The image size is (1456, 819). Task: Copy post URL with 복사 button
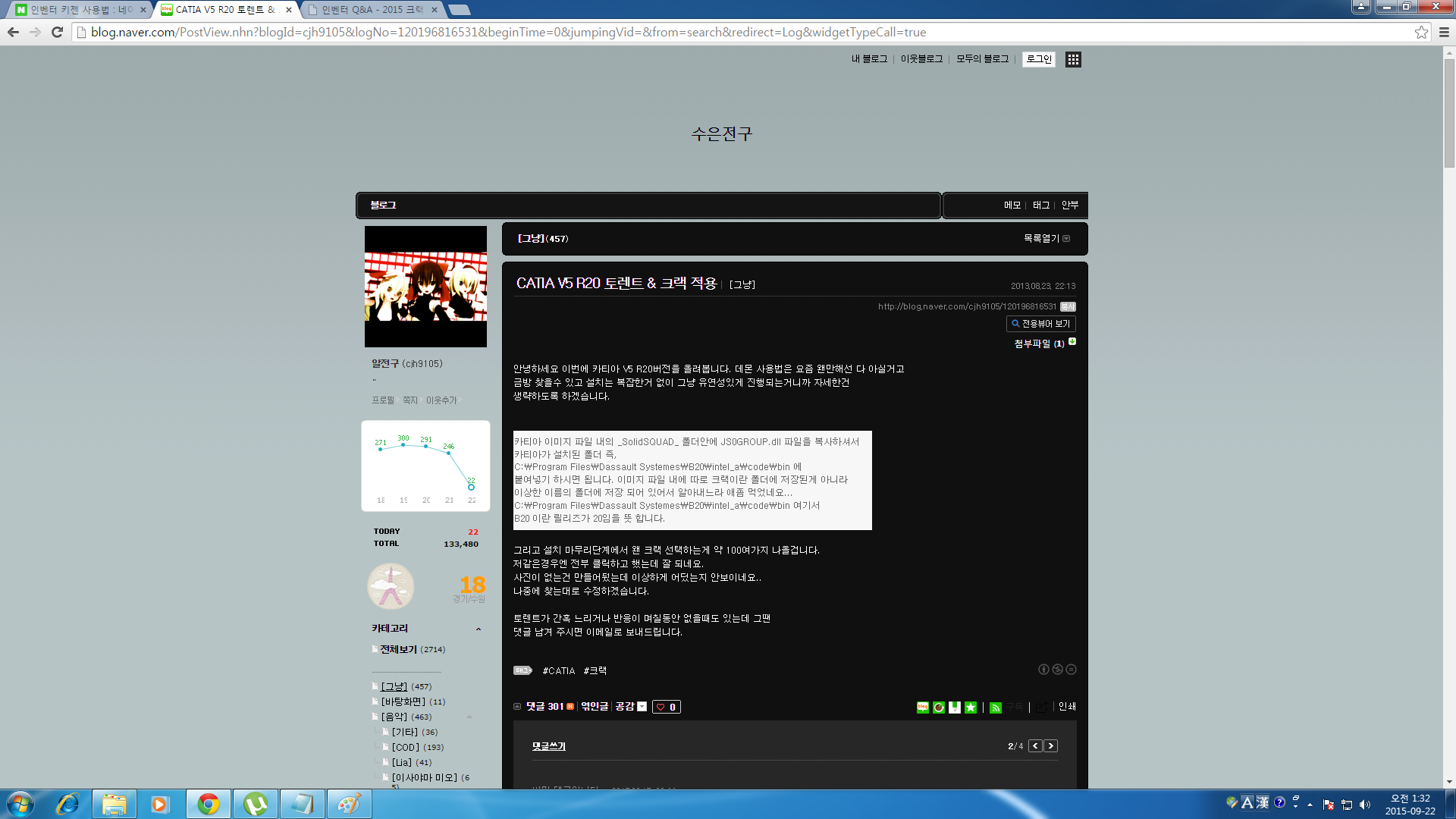point(1068,307)
